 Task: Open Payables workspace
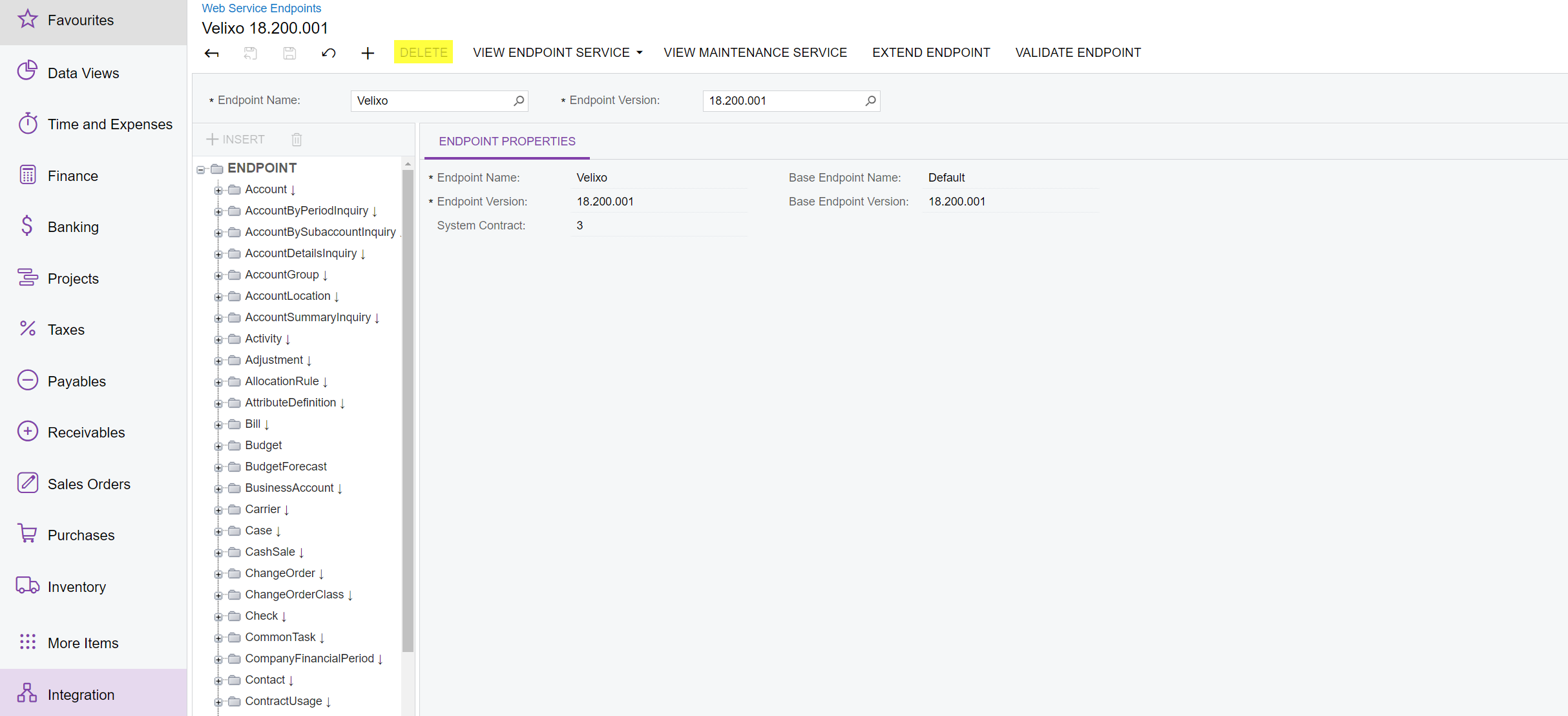pyautogui.click(x=94, y=381)
